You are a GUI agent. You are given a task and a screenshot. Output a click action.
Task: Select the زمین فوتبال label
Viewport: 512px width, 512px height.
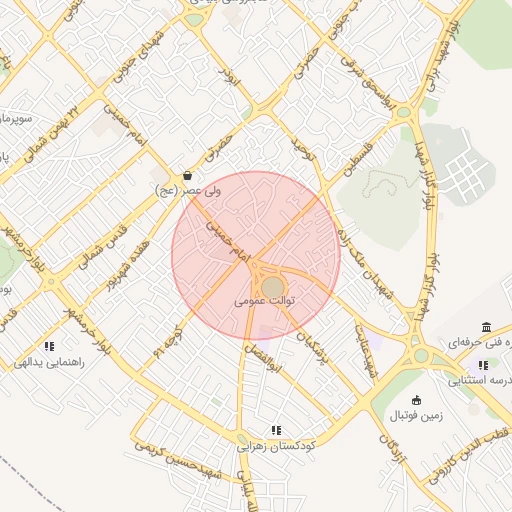pos(416,416)
